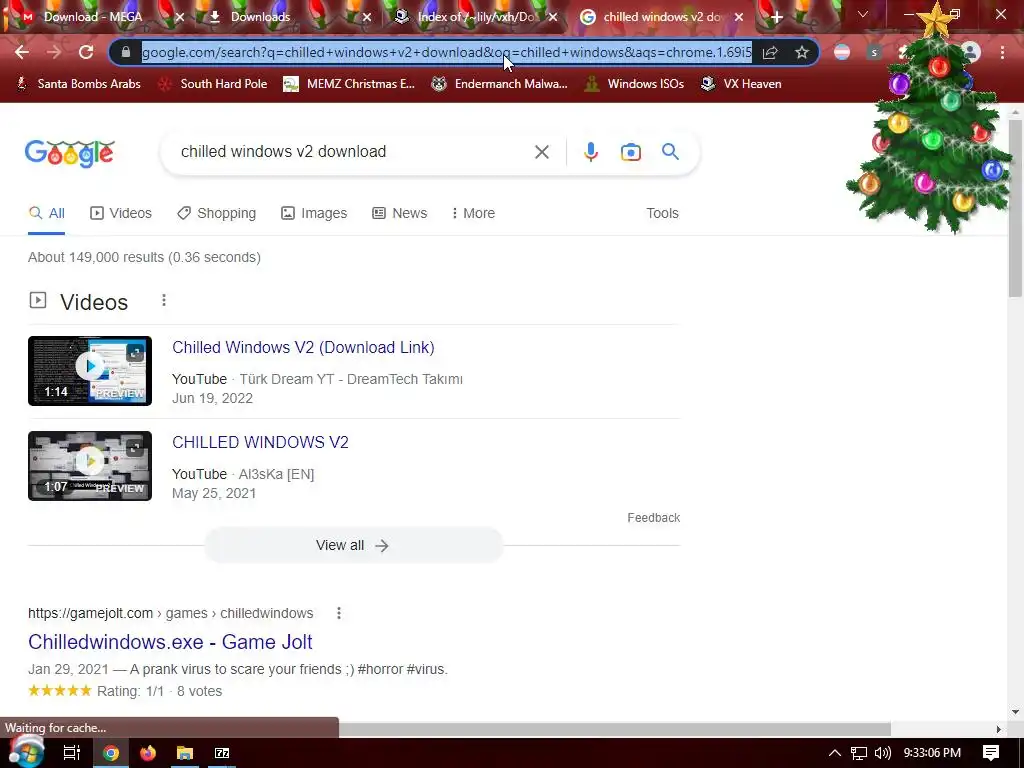Open the tab search chevron
This screenshot has width=1024, height=768.
point(863,14)
